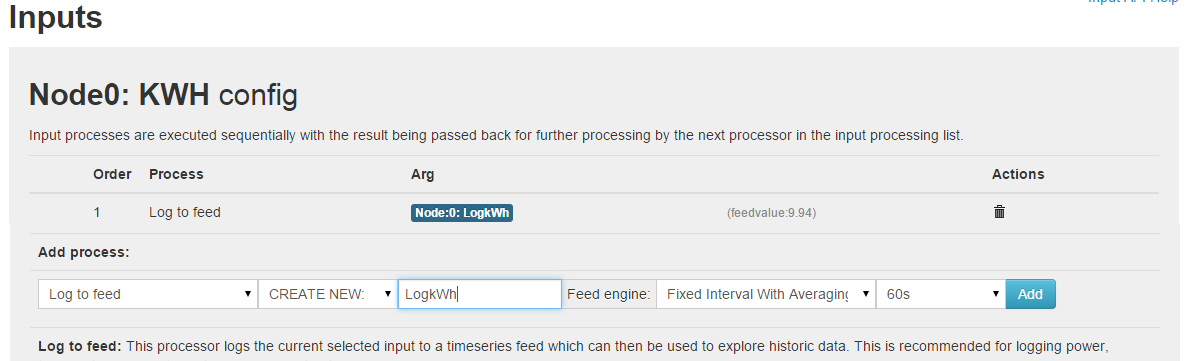Click the blue Add button
Viewport: 1188px width, 361px height.
coord(1030,294)
